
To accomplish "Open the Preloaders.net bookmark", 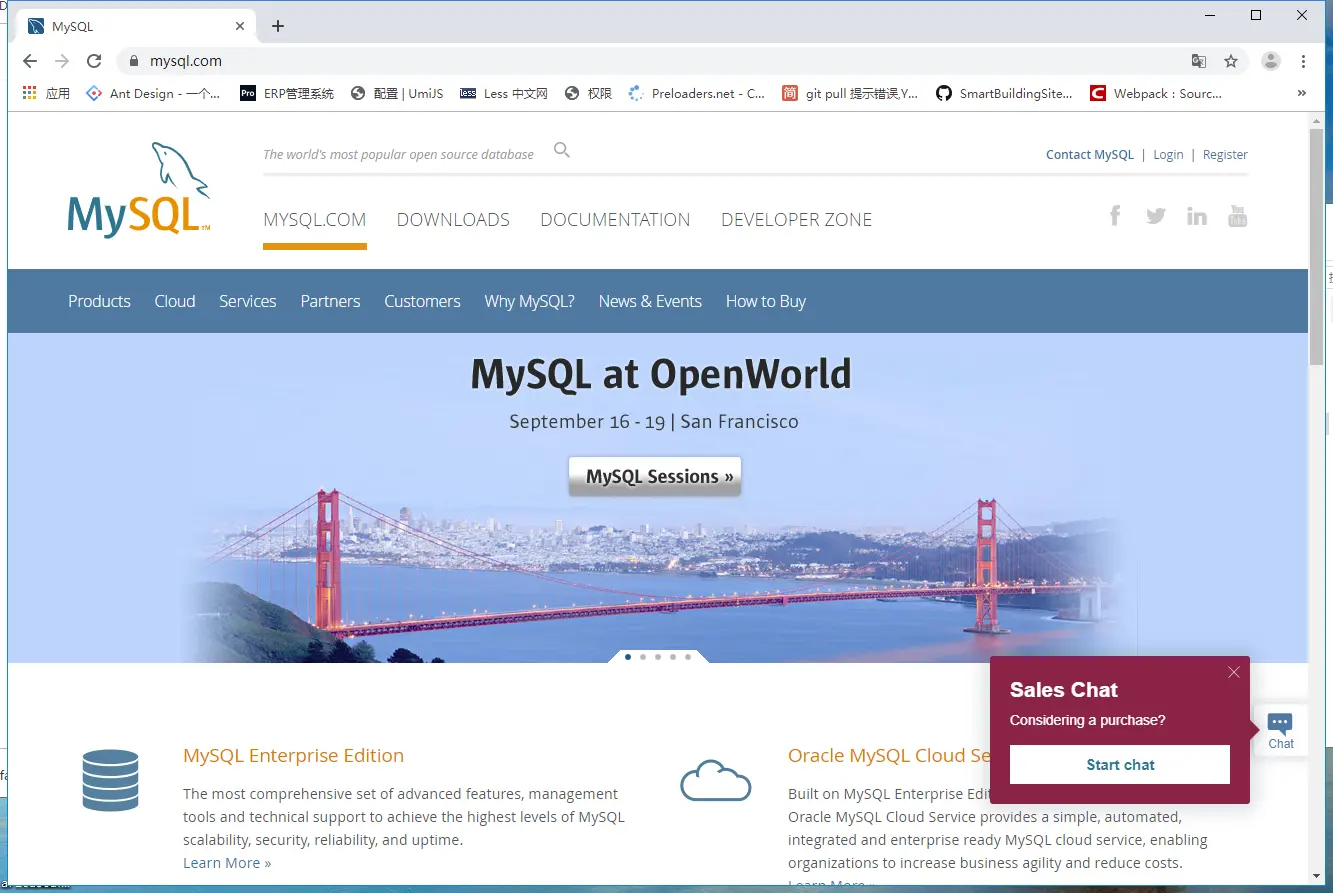I will (x=697, y=93).
